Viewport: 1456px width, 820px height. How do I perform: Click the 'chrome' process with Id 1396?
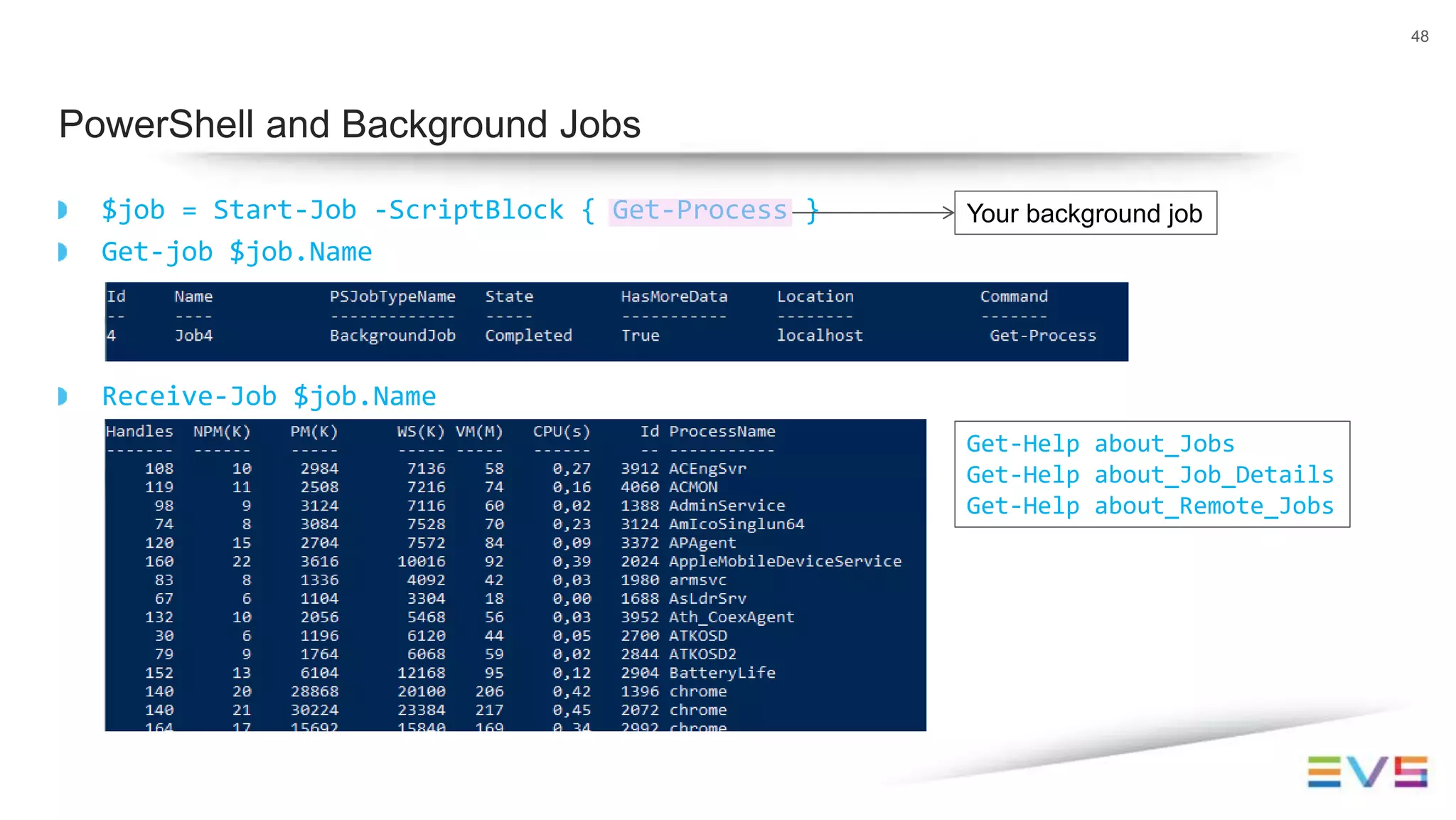(697, 691)
